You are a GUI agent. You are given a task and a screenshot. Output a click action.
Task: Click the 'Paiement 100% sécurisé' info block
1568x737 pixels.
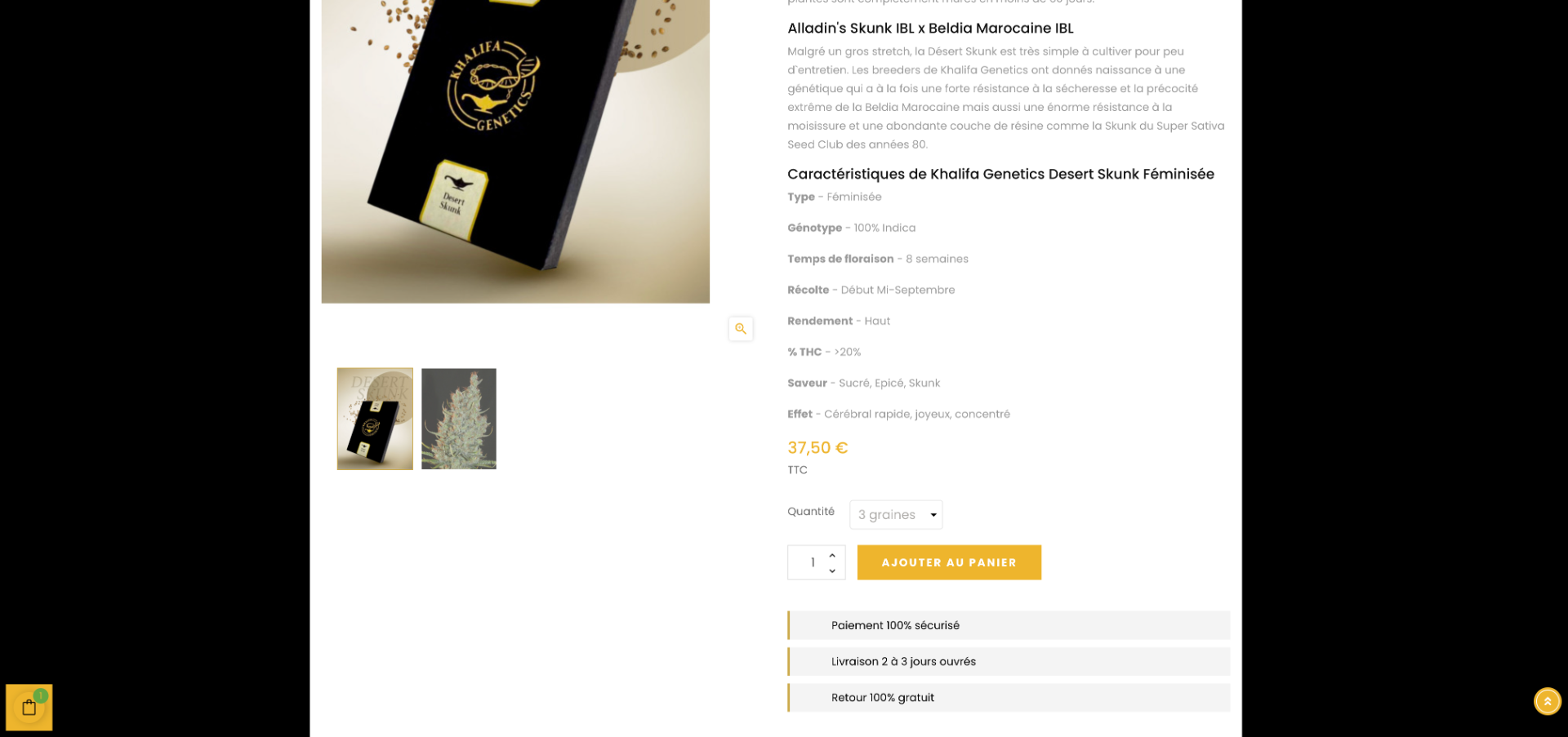click(x=1009, y=625)
